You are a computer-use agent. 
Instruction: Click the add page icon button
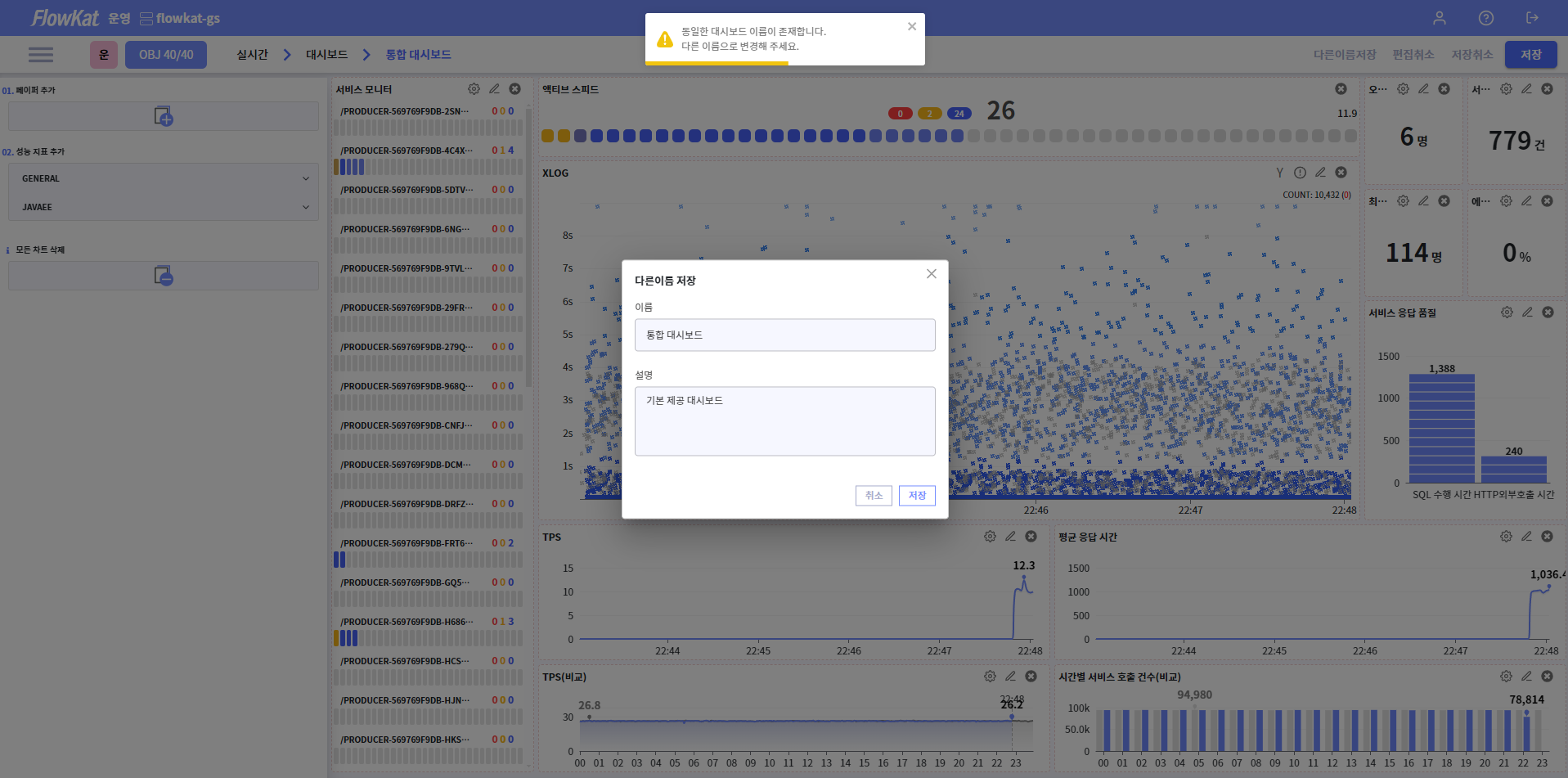tap(164, 116)
